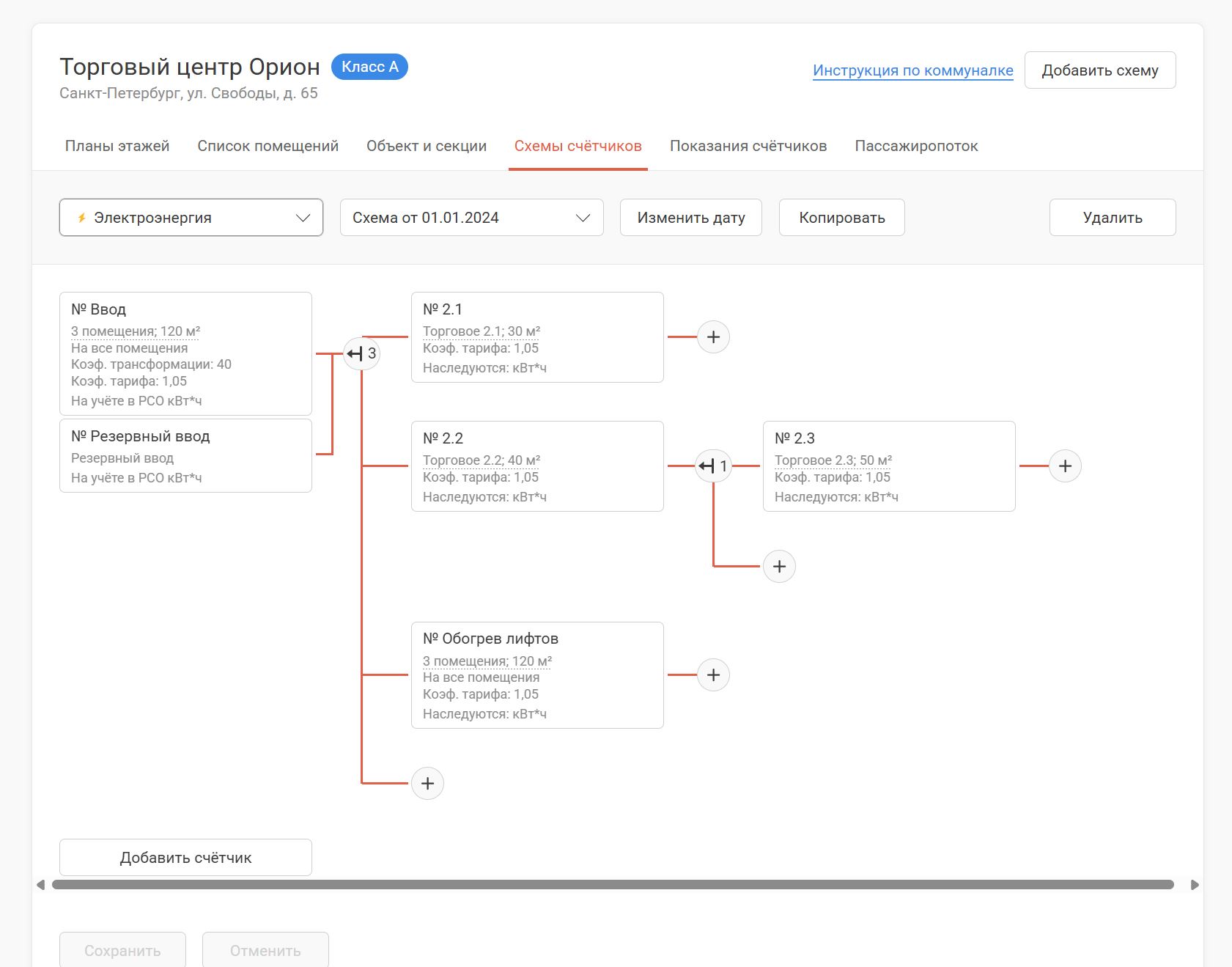Switch to Планы этажей tab
This screenshot has width=1232, height=967.
[117, 146]
